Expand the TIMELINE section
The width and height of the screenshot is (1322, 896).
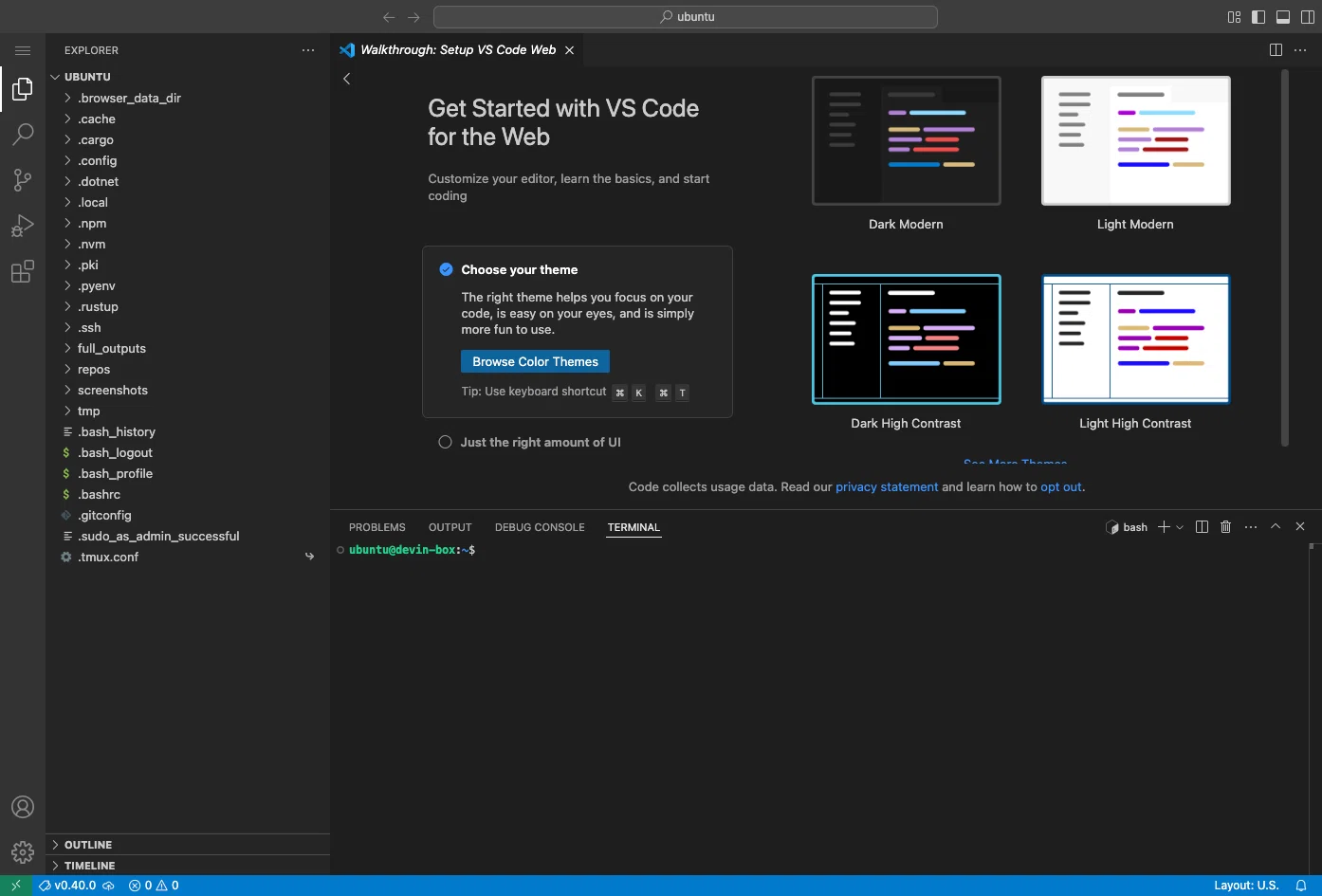tap(188, 866)
